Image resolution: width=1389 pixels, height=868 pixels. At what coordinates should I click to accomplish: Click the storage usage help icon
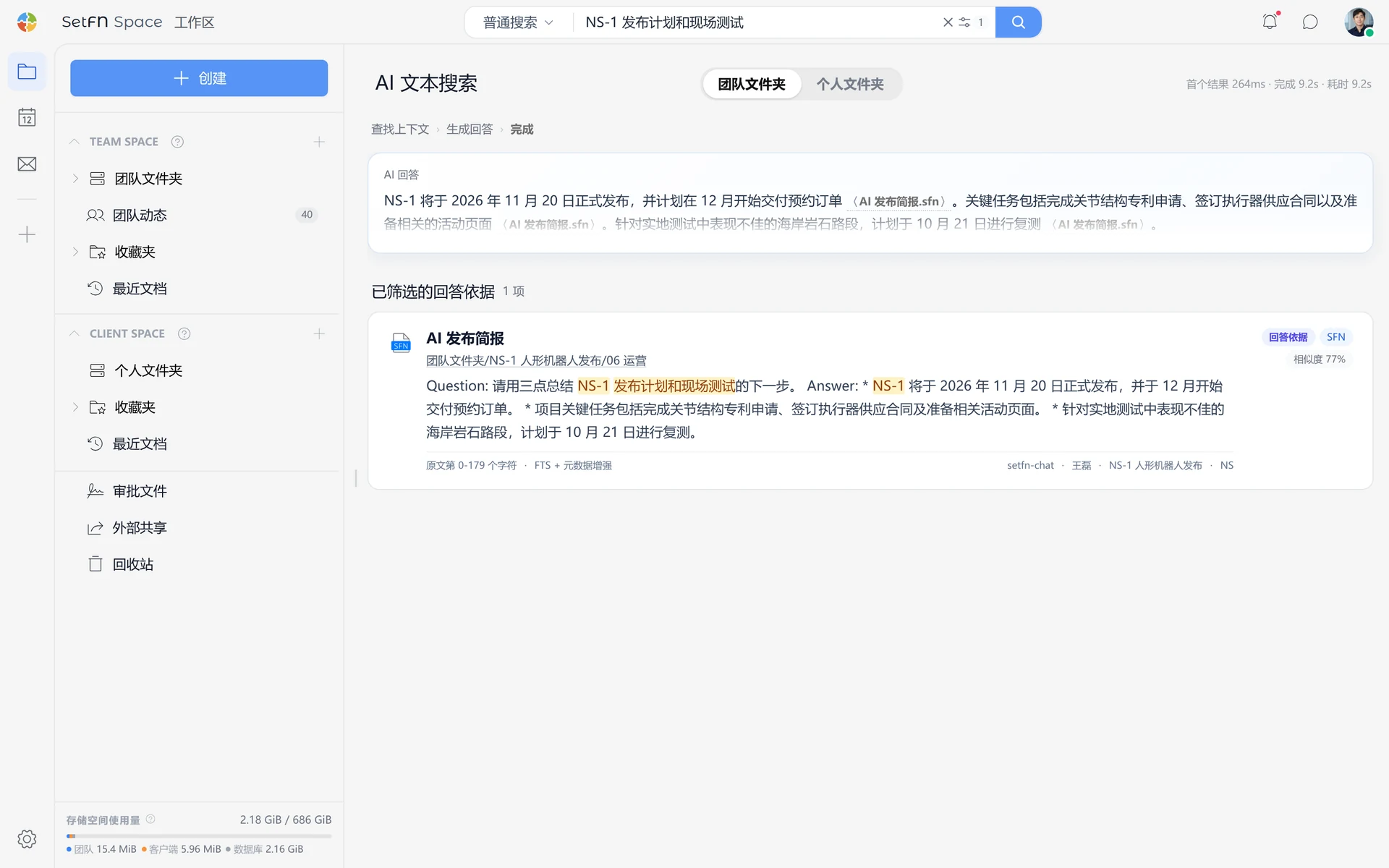(x=150, y=819)
